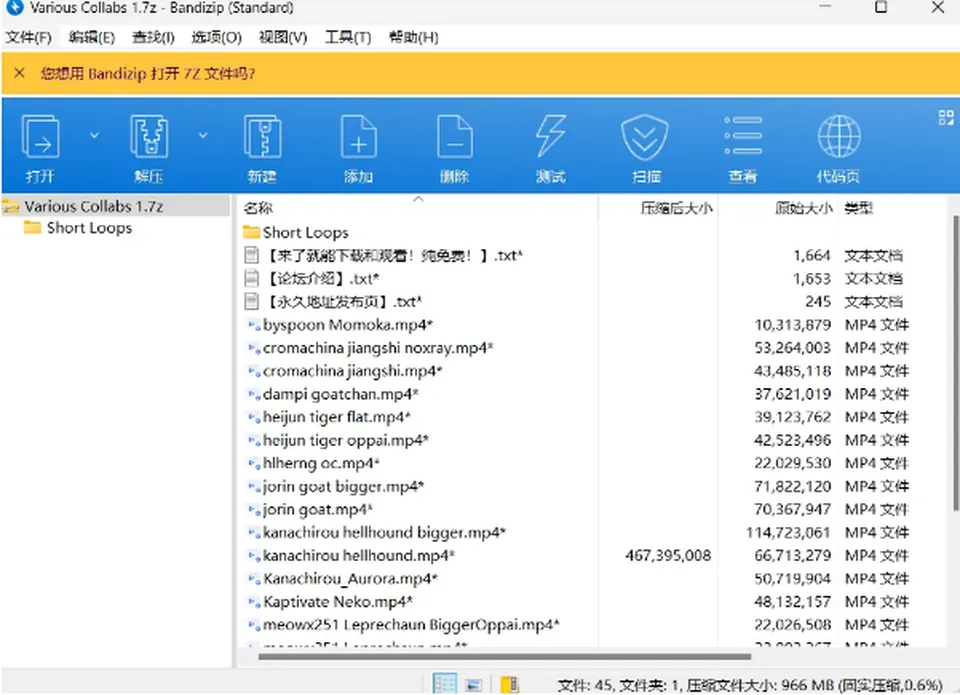The height and width of the screenshot is (695, 960).
Task: Select Short Loops folder in the left tree
Action: (89, 228)
